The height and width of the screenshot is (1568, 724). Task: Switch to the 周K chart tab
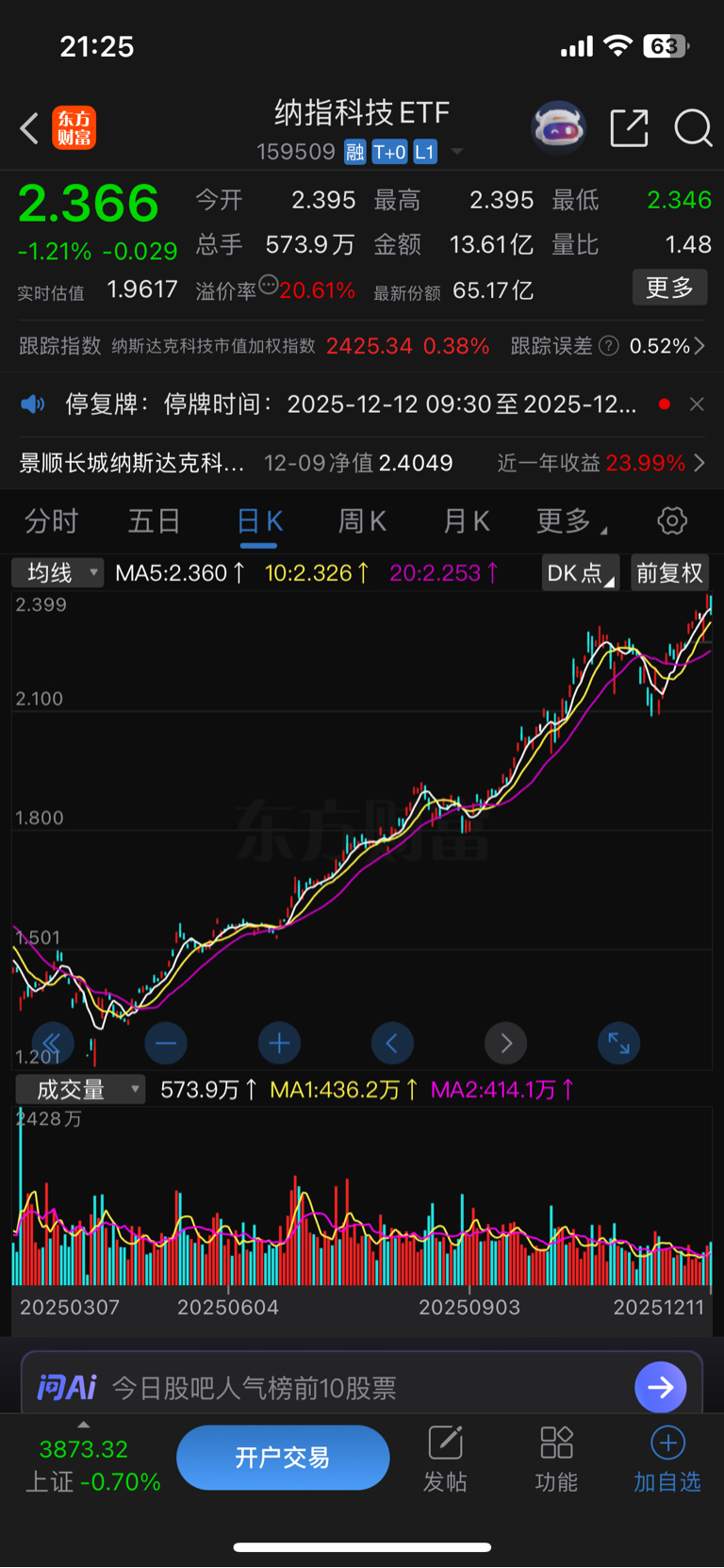tap(362, 520)
